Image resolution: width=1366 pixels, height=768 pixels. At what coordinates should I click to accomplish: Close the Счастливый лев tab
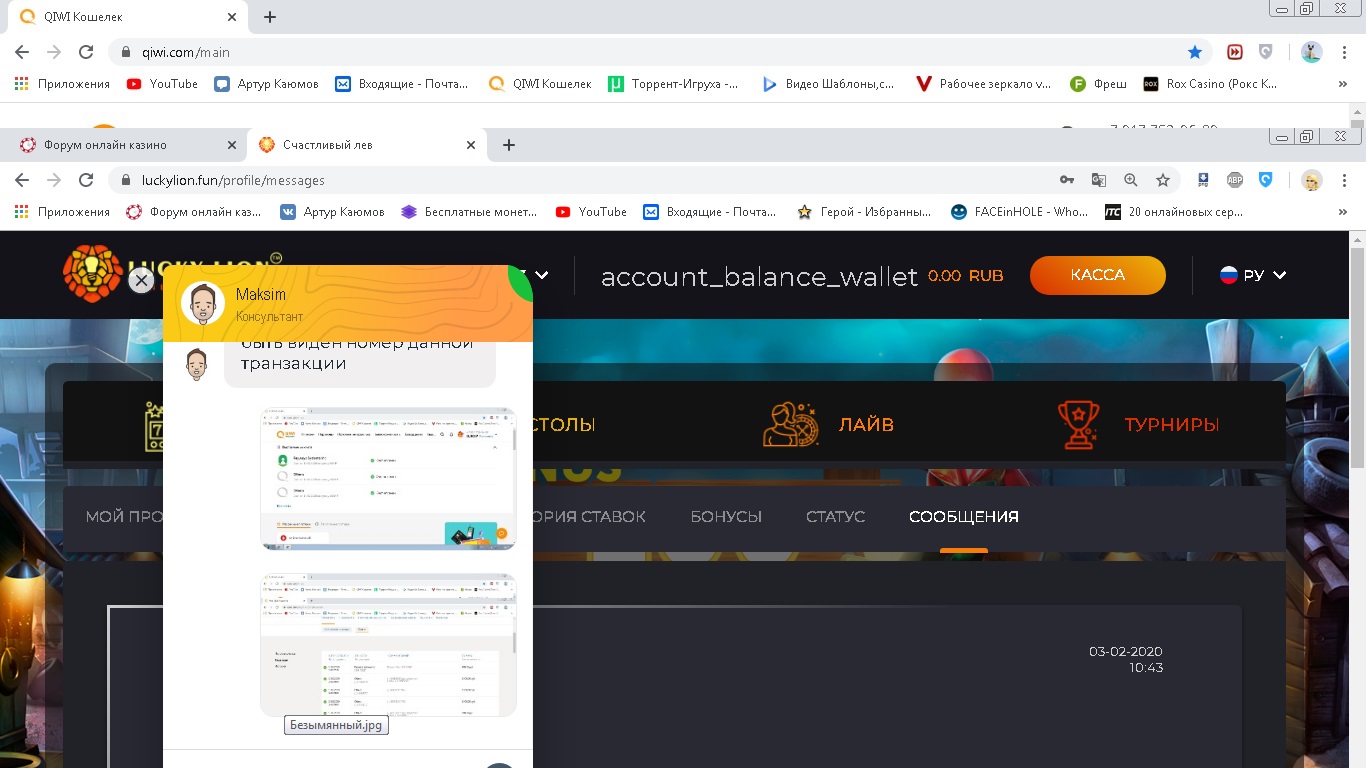tap(471, 145)
